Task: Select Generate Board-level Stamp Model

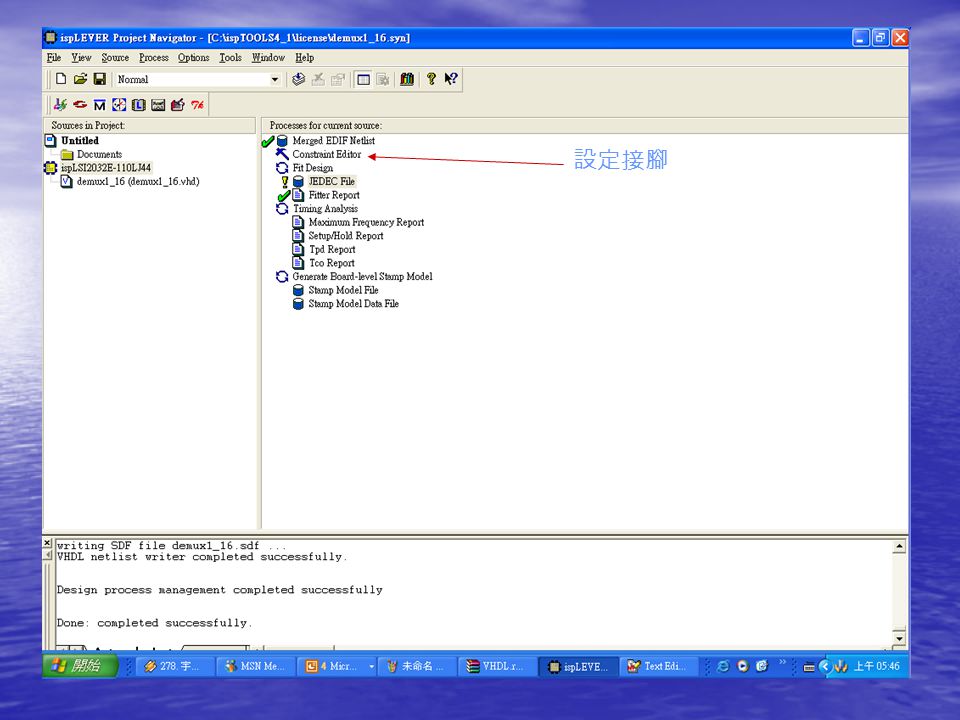Action: coord(362,277)
